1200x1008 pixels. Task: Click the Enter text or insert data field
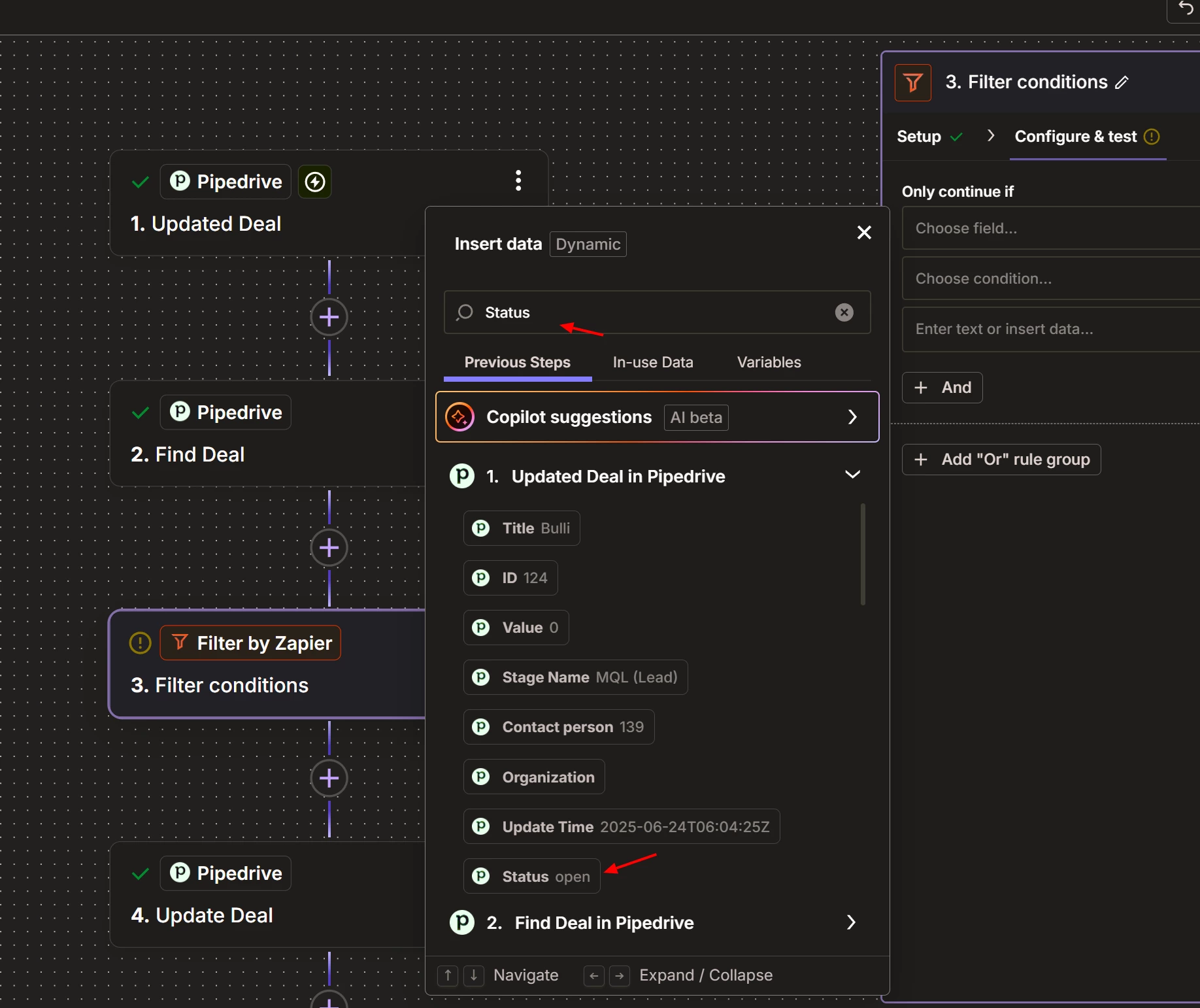coord(1051,329)
